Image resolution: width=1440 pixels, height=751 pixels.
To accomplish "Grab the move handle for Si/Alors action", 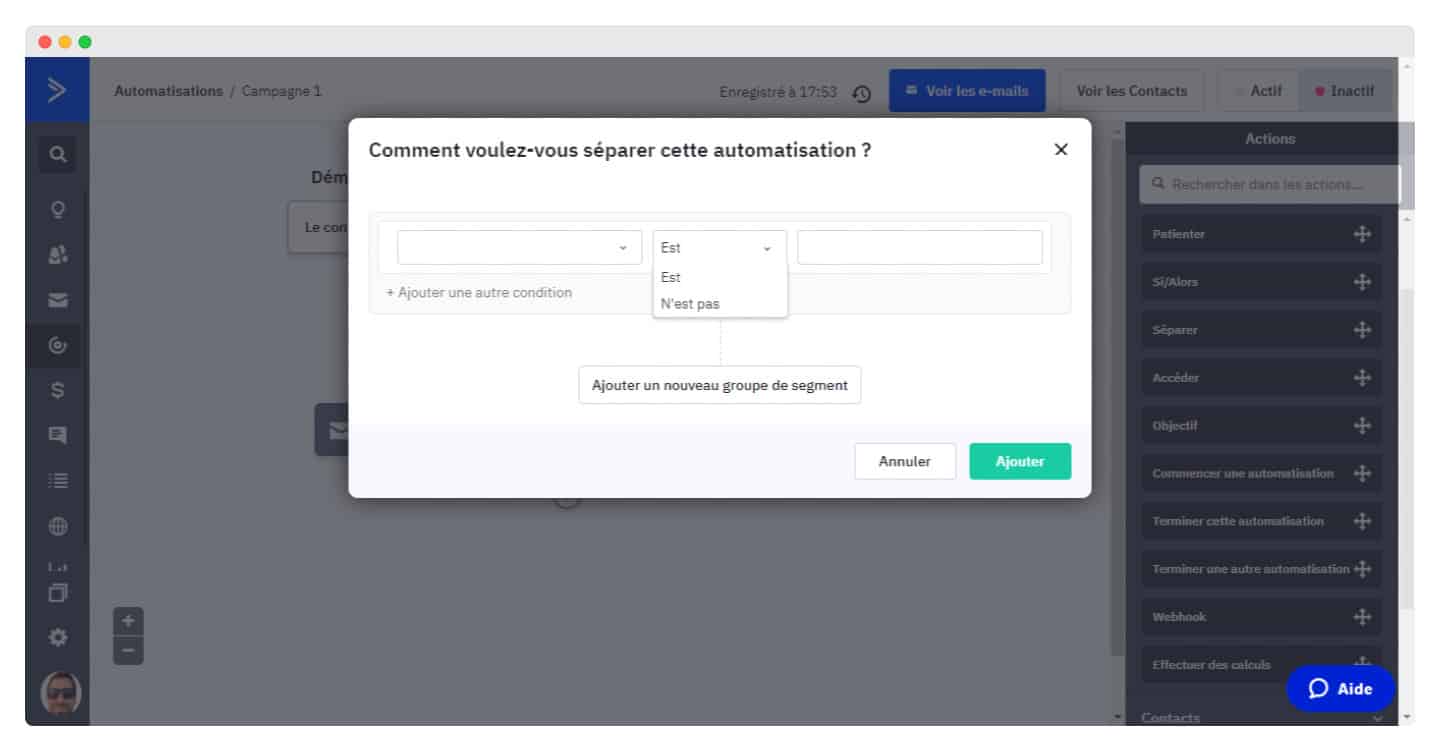I will click(1362, 282).
